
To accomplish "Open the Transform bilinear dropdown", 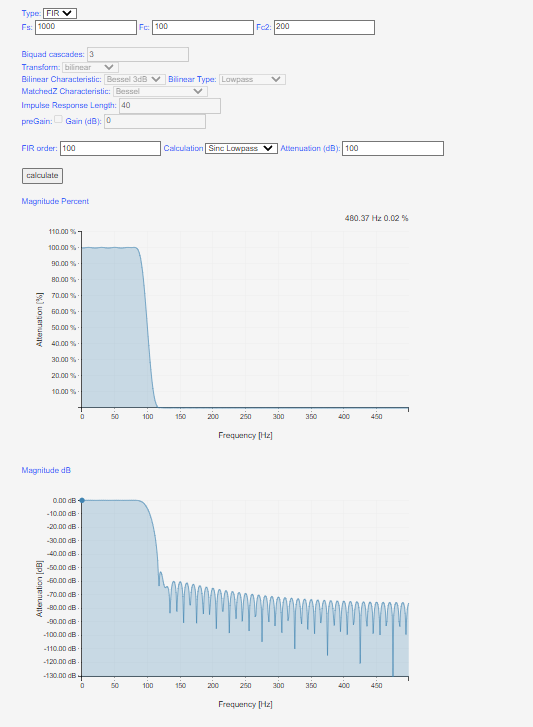I will tap(90, 67).
